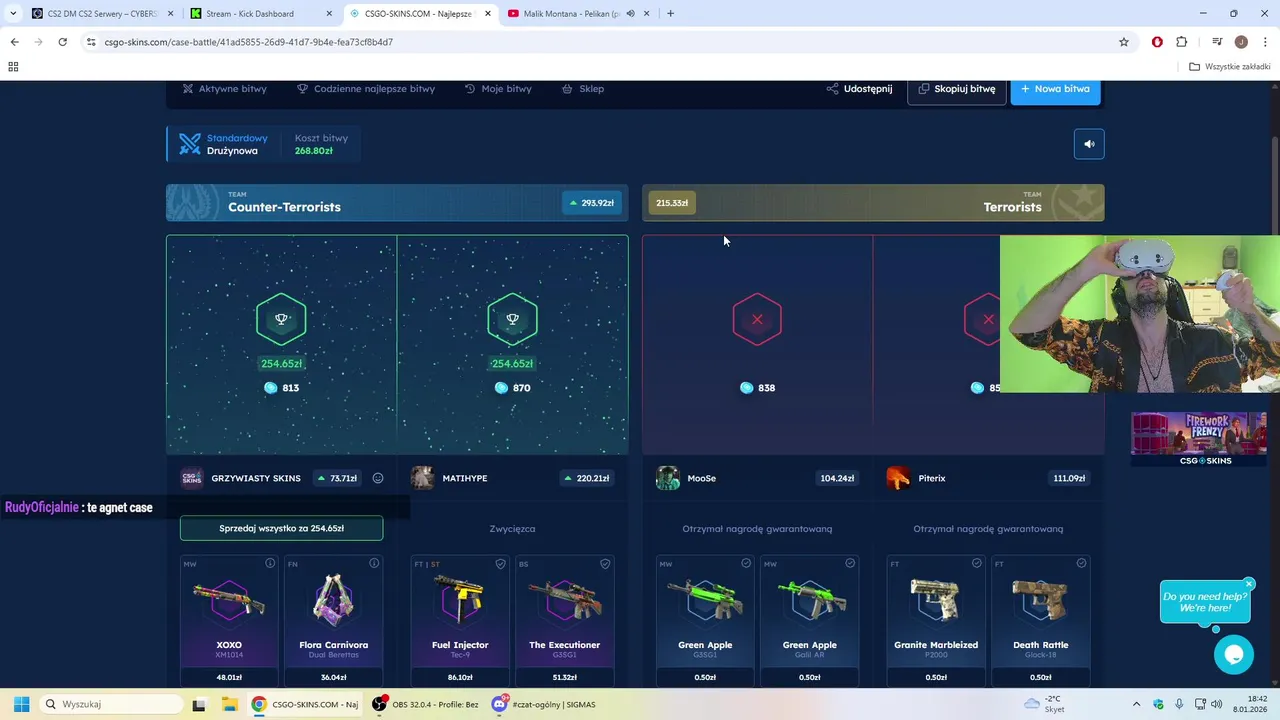Image resolution: width=1280 pixels, height=720 pixels.
Task: Click the red X hexagon for MooSe
Action: pyautogui.click(x=757, y=319)
